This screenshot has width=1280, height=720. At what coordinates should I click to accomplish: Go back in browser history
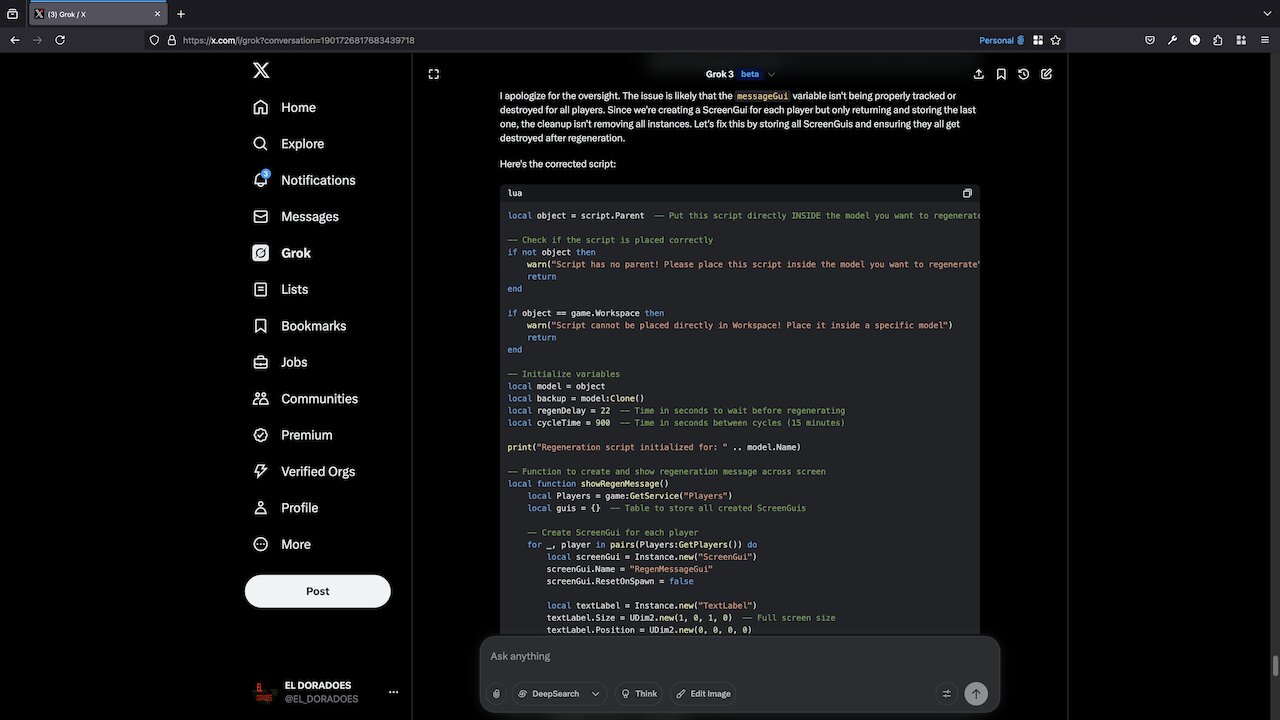click(x=15, y=40)
